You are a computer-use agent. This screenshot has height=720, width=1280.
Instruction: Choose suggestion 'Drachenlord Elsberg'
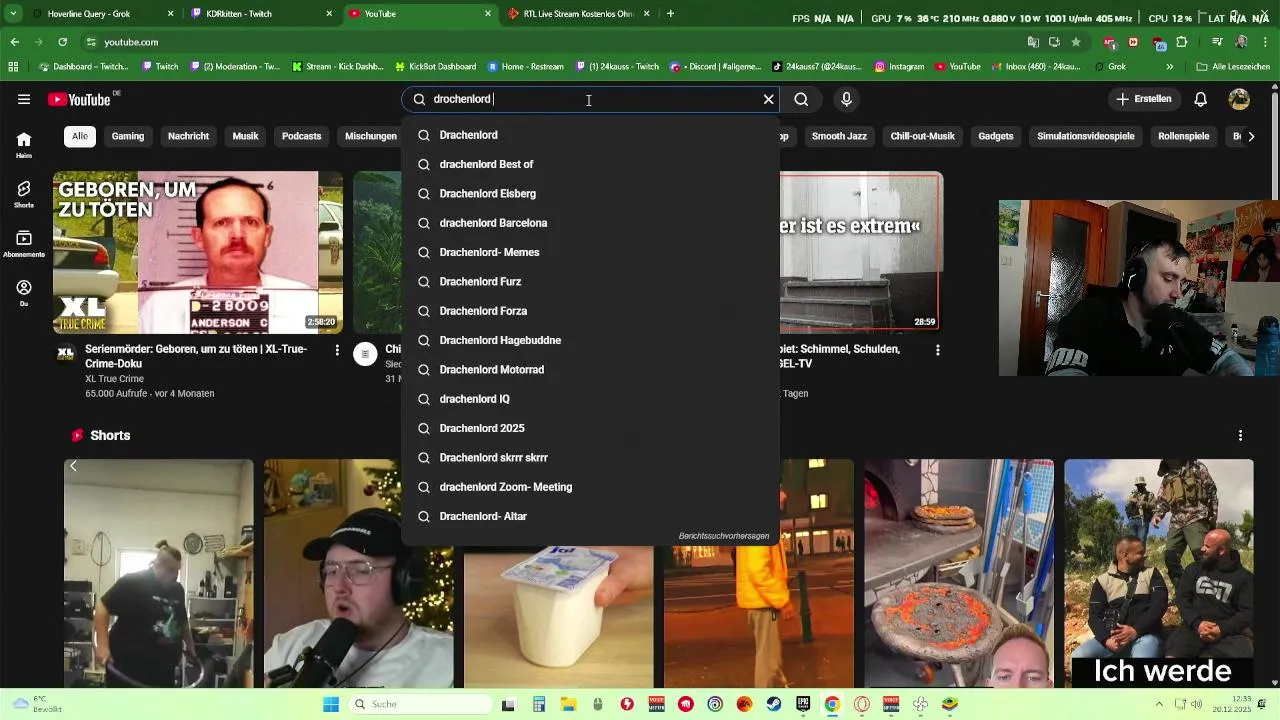coord(590,194)
